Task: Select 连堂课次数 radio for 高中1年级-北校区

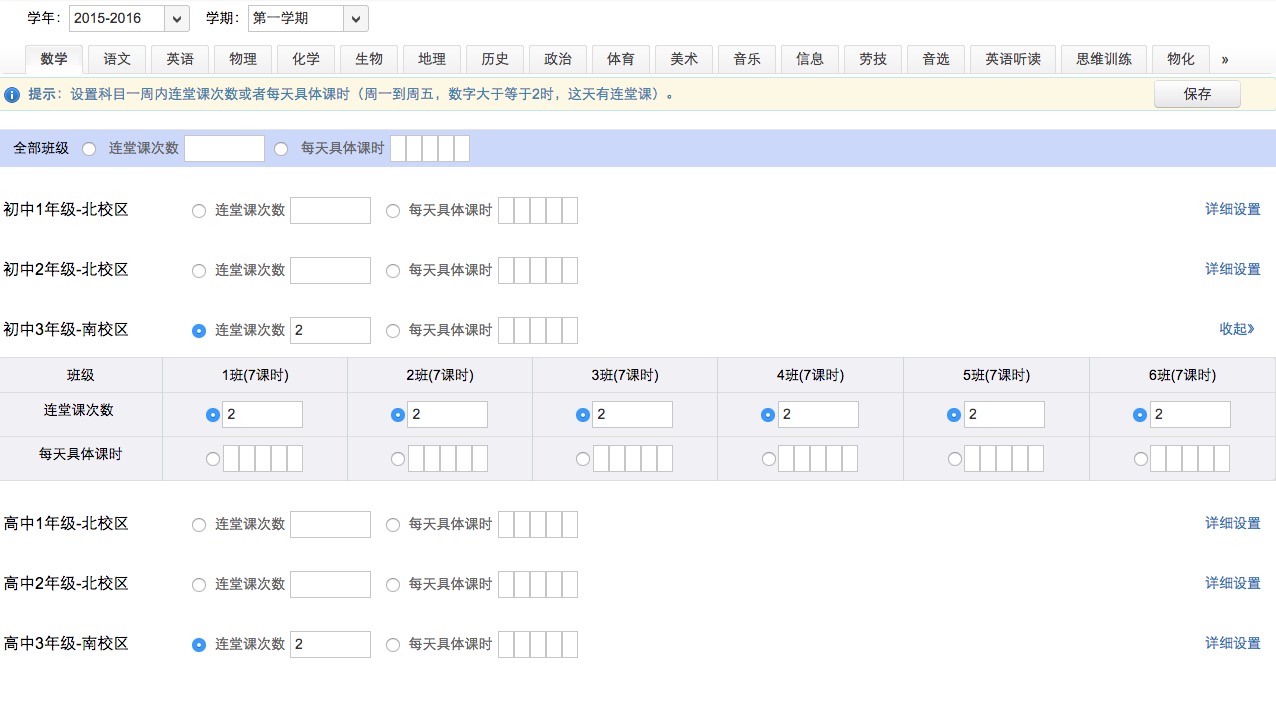Action: click(x=198, y=524)
